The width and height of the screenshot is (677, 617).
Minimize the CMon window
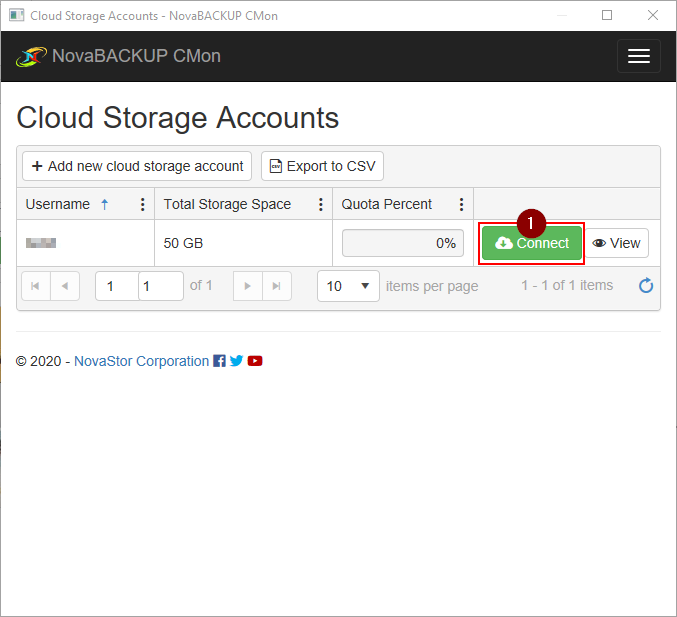(x=562, y=15)
